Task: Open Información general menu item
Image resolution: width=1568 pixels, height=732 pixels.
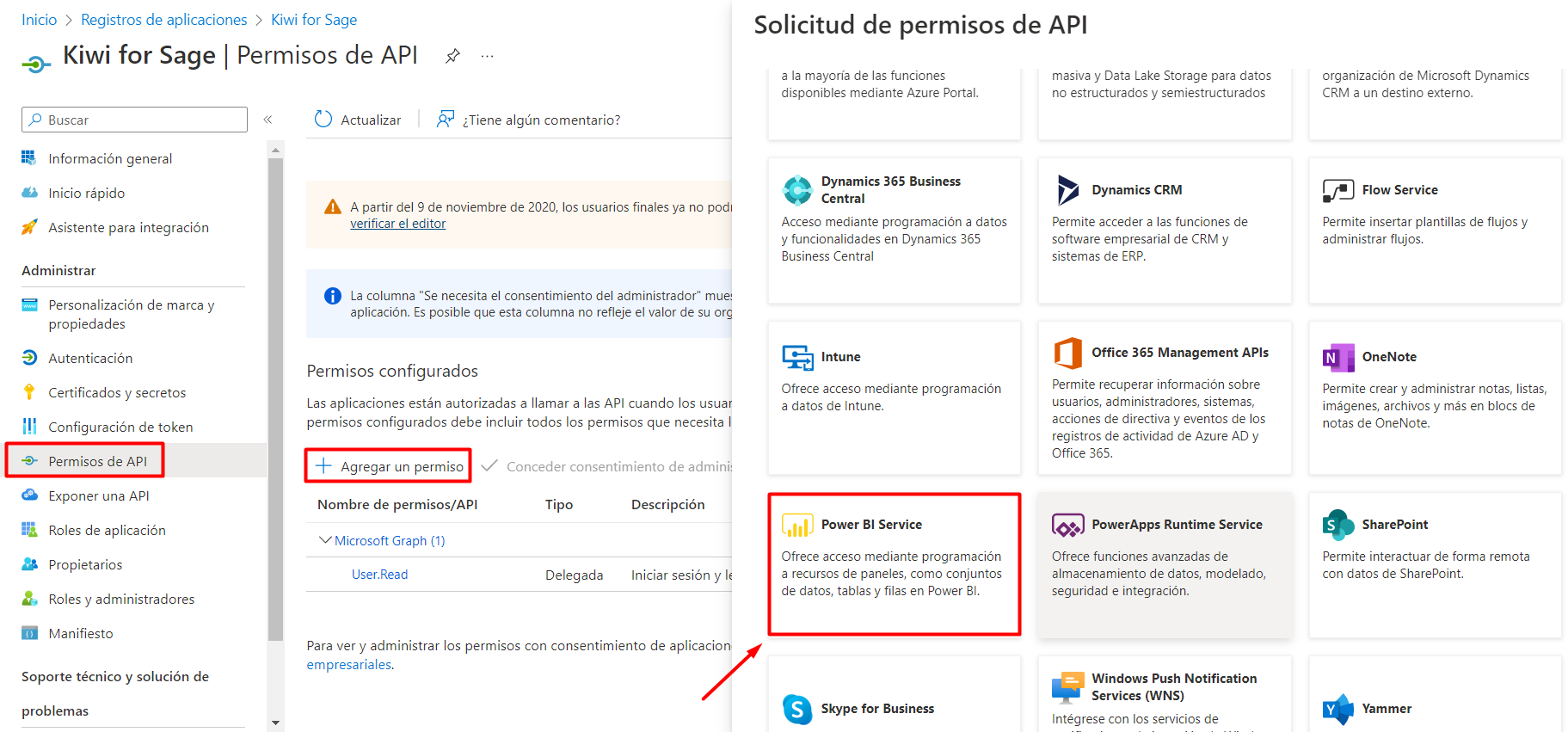Action: point(110,158)
